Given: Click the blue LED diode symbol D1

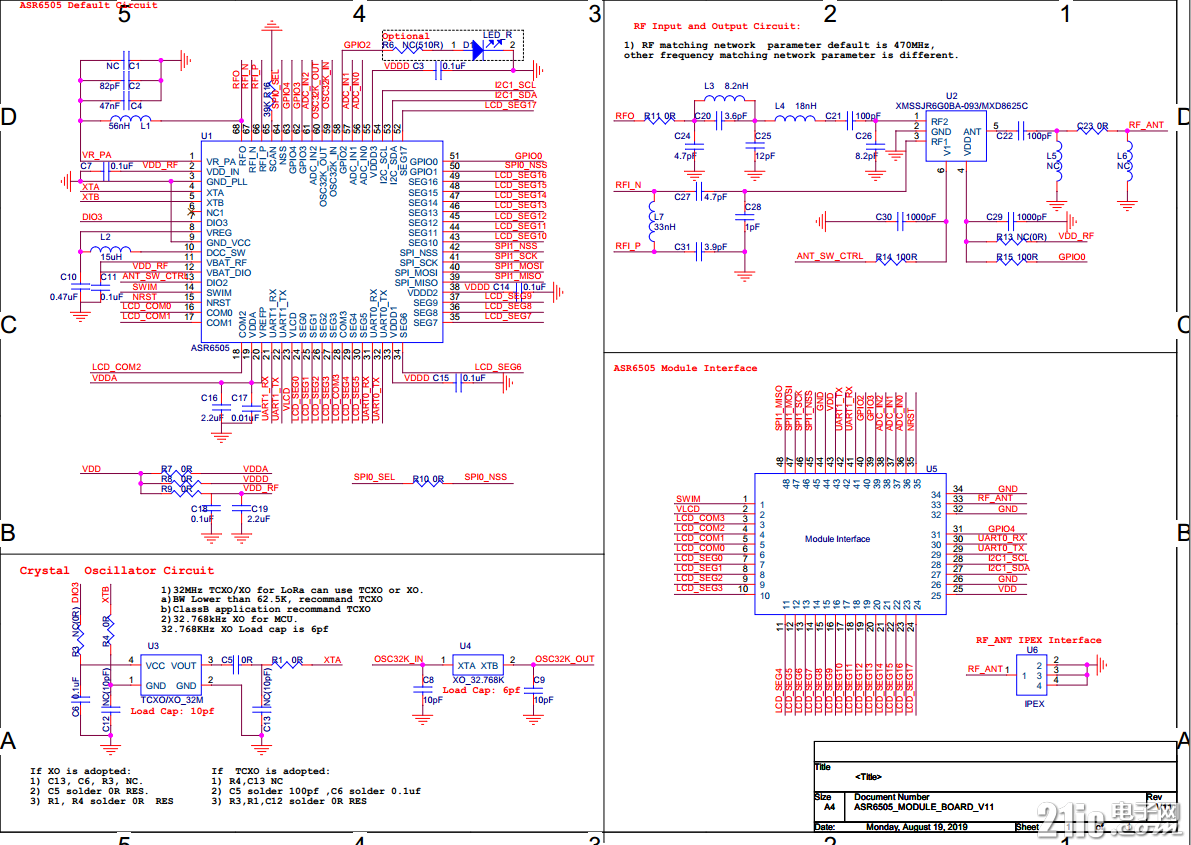Looking at the screenshot, I should click(x=478, y=50).
